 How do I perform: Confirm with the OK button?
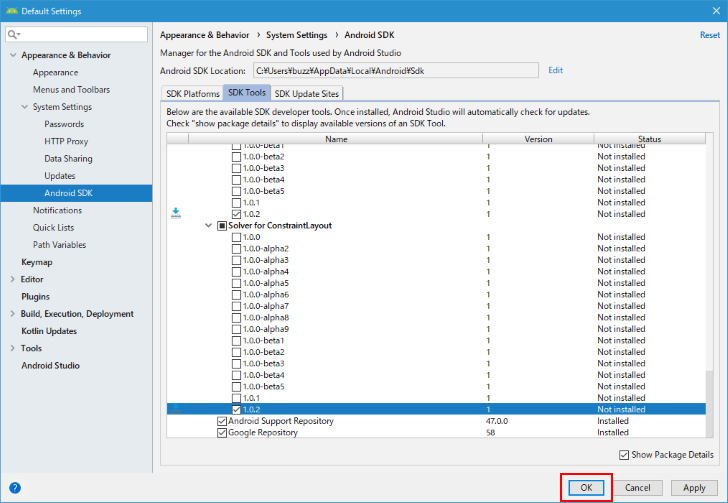(x=586, y=488)
